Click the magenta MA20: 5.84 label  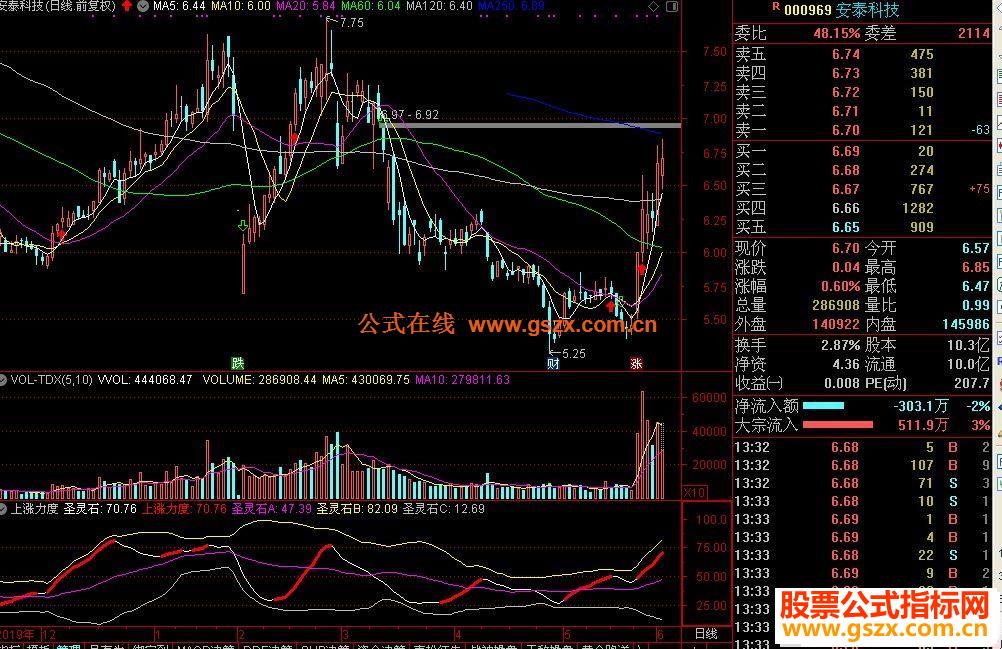pos(305,6)
